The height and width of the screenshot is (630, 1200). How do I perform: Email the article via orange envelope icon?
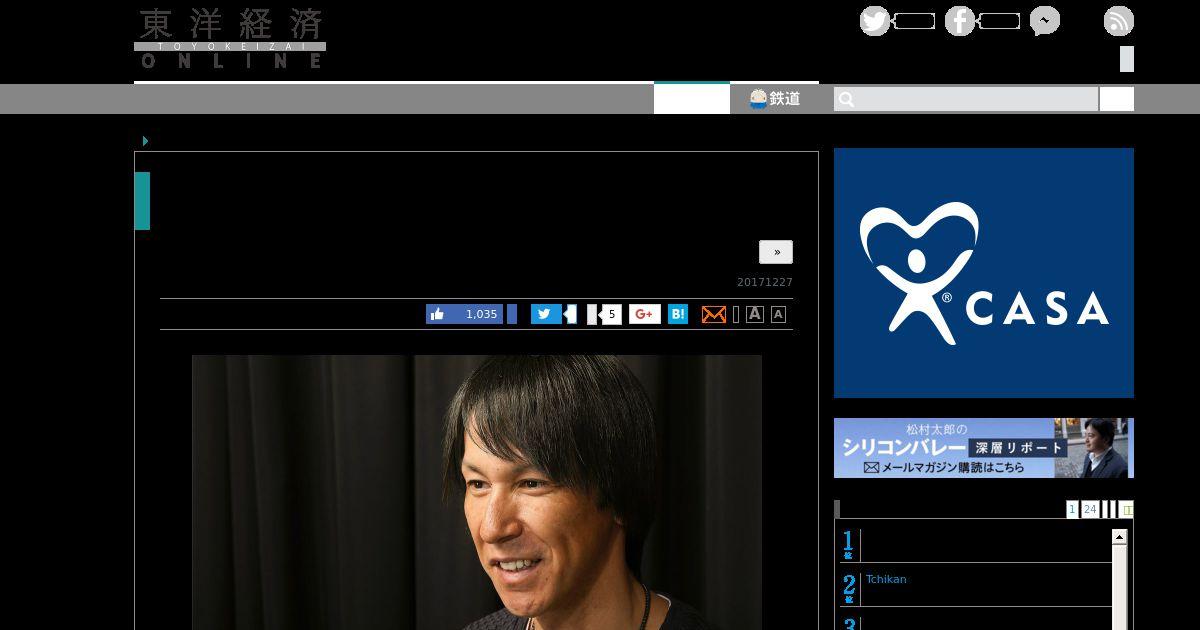click(714, 314)
